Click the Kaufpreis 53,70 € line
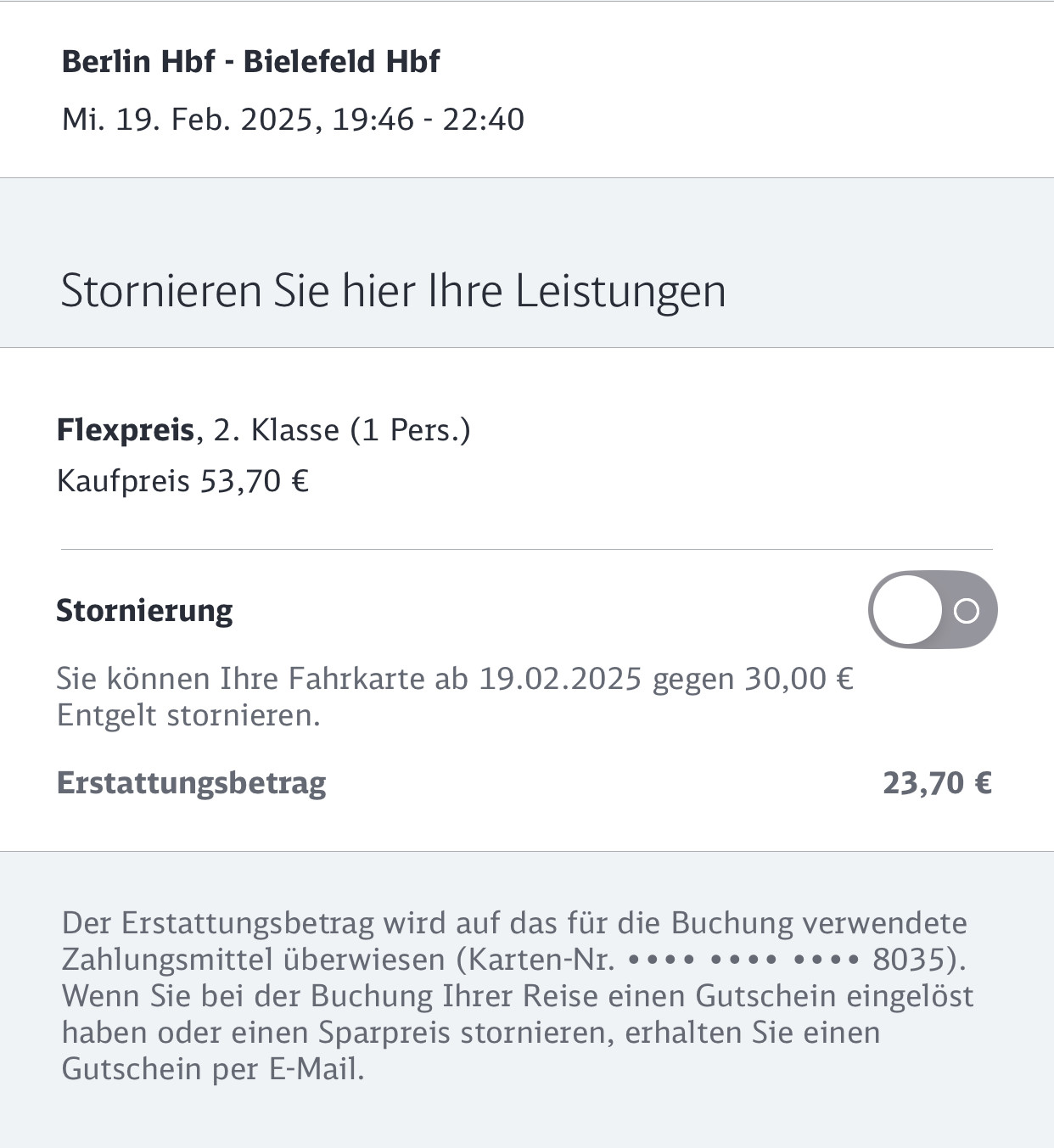 pos(182,481)
